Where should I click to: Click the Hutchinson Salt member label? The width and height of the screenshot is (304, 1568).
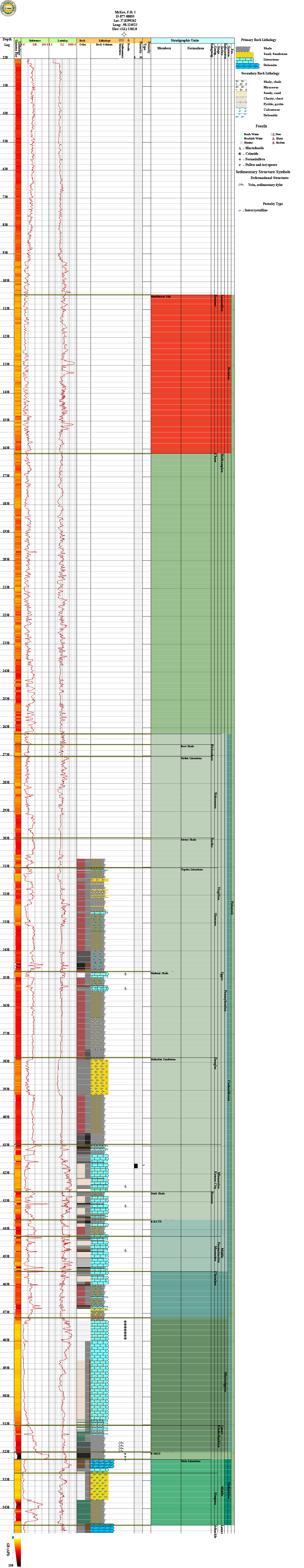click(161, 296)
